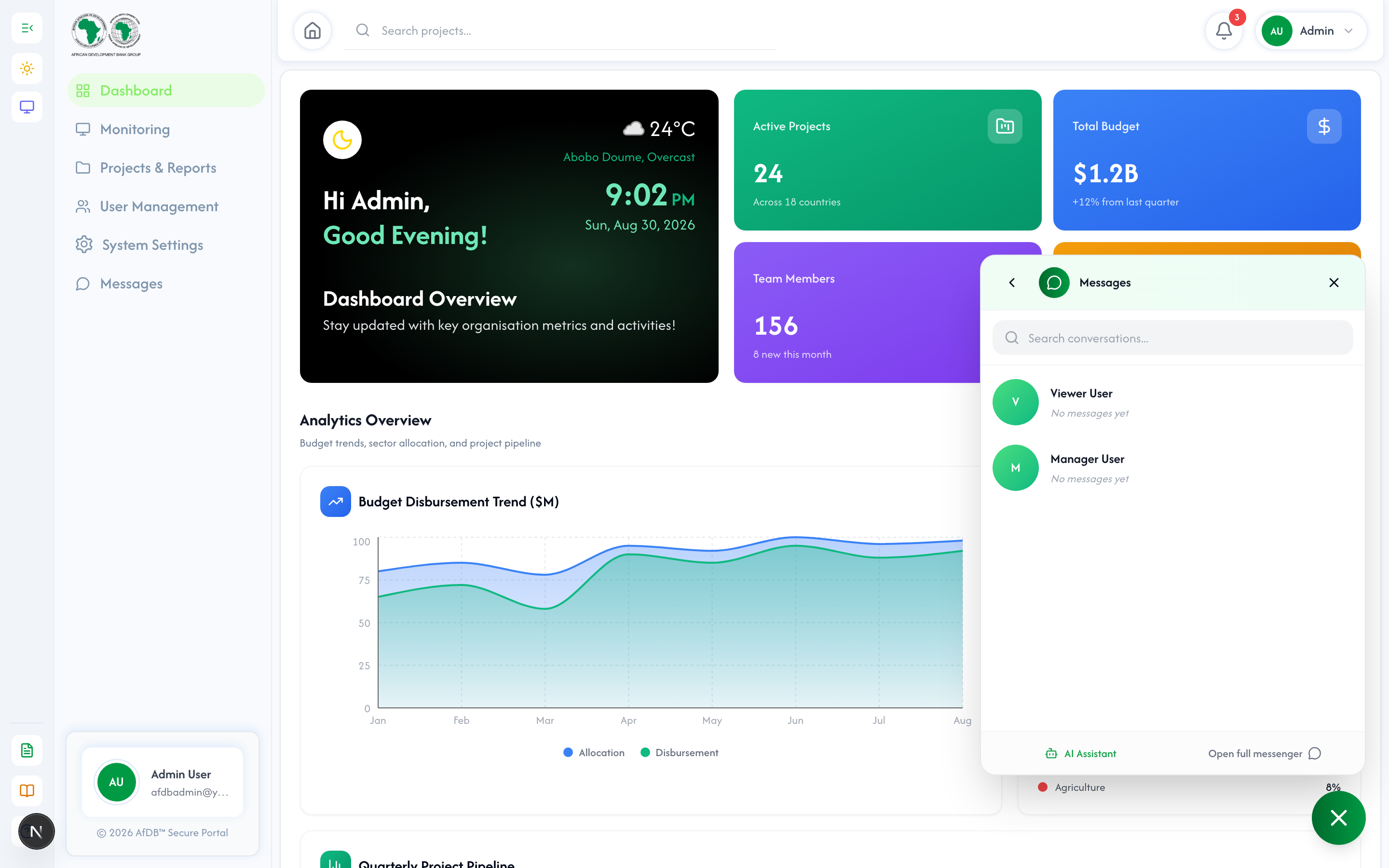Open Projects & Reports in the sidebar
Screen dimensions: 1389x868
click(x=166, y=168)
